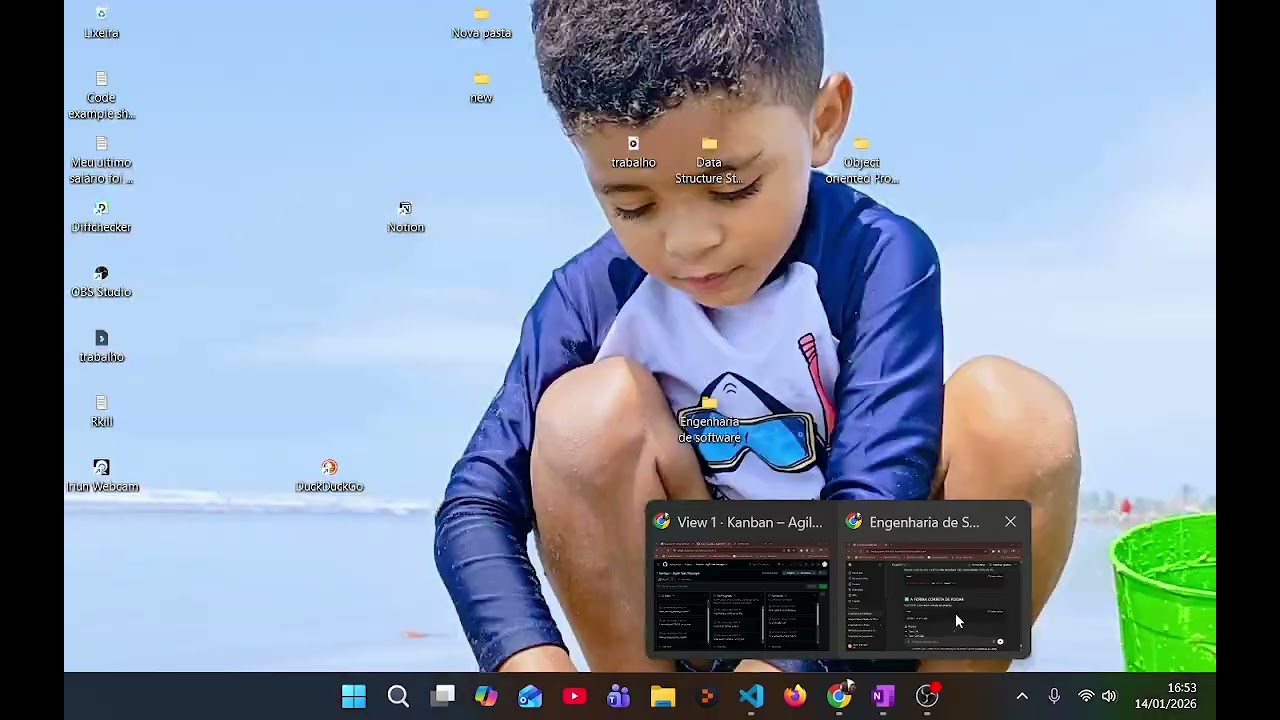
Task: Select the folder named new
Action: pyautogui.click(x=481, y=88)
